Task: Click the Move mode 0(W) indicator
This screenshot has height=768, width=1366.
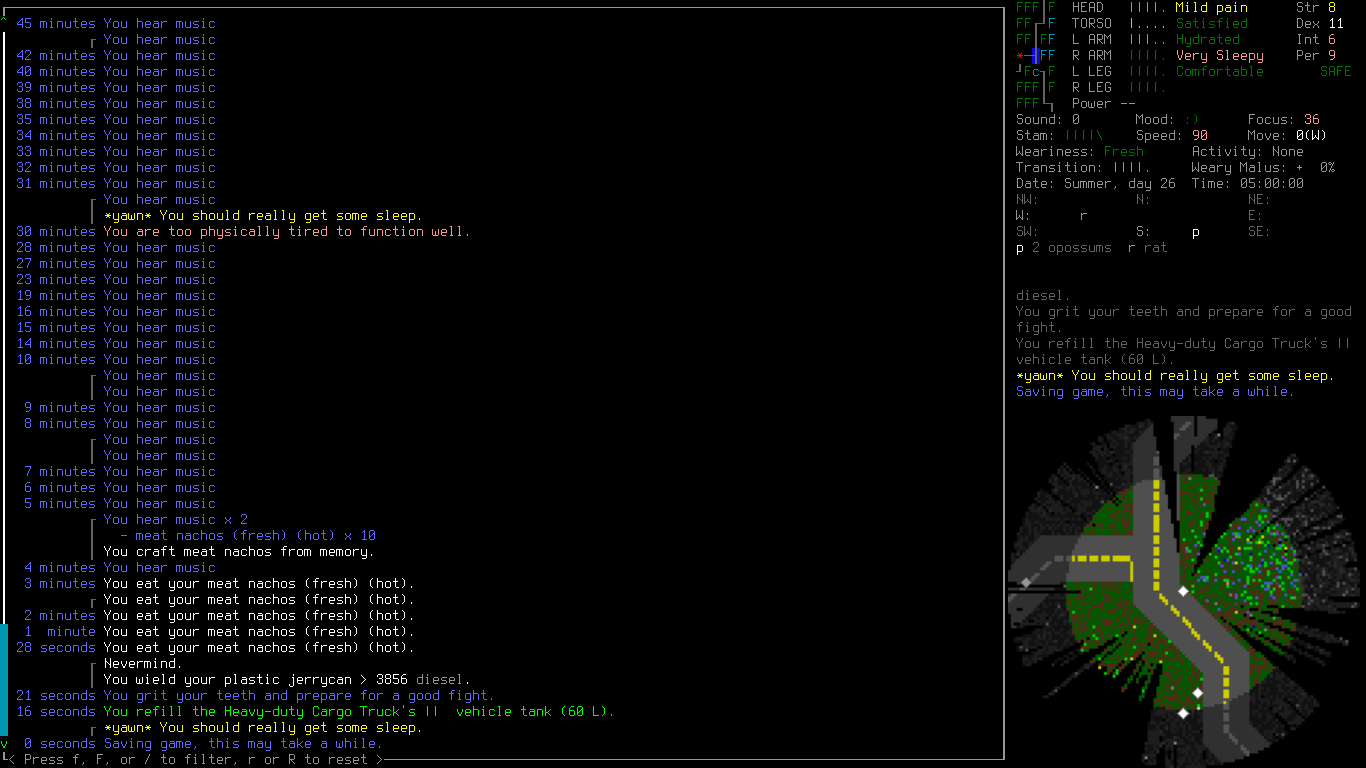Action: pos(1312,135)
